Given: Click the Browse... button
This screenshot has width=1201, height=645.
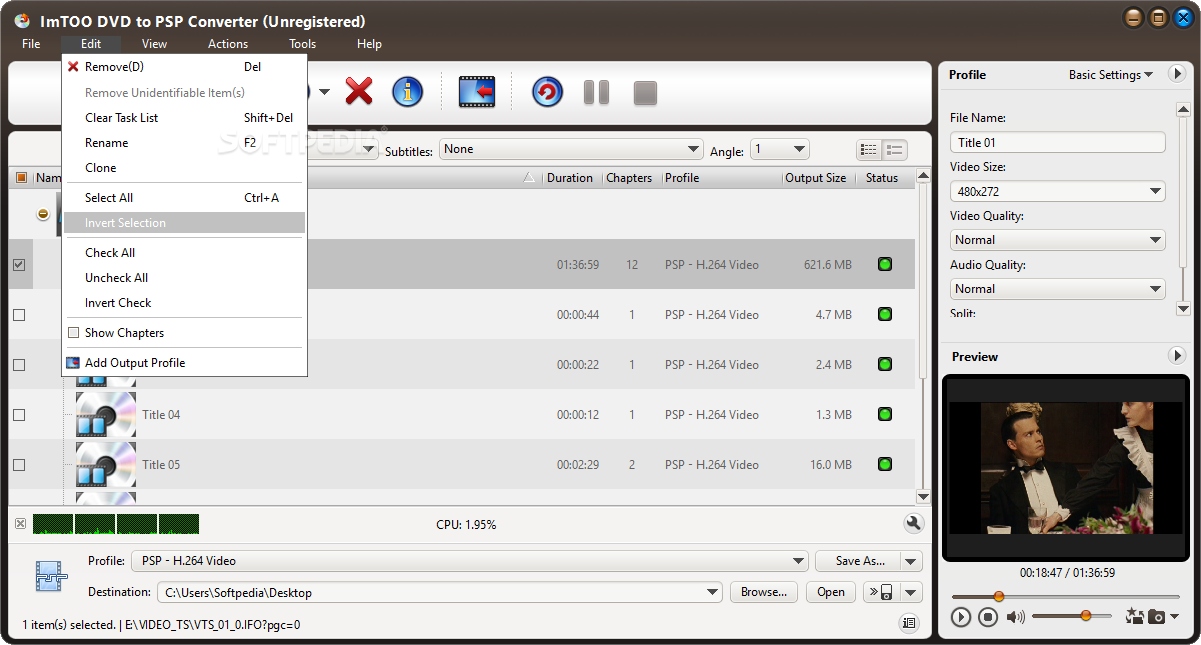Looking at the screenshot, I should coord(764,592).
